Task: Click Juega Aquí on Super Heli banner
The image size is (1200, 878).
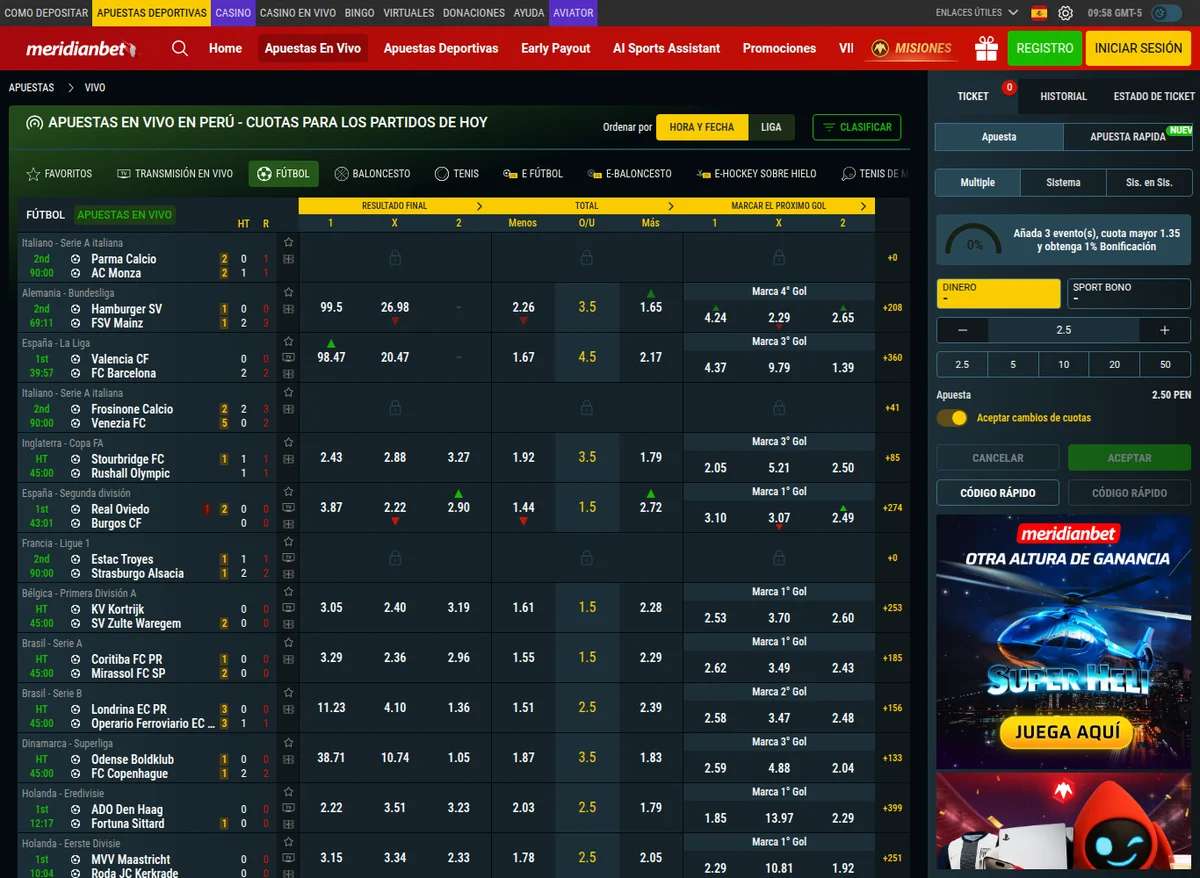Action: [1065, 732]
